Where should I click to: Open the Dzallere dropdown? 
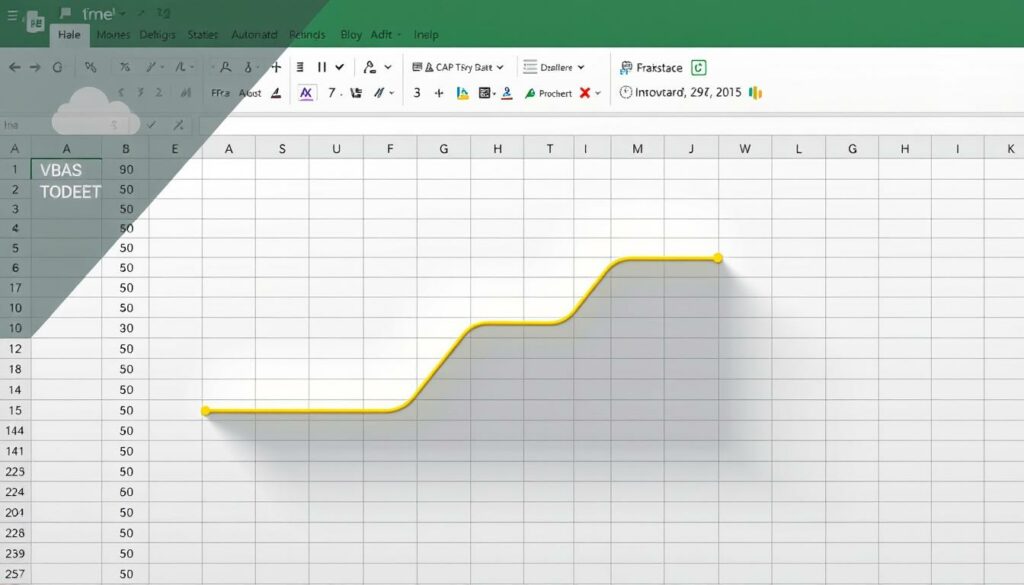pyautogui.click(x=554, y=67)
